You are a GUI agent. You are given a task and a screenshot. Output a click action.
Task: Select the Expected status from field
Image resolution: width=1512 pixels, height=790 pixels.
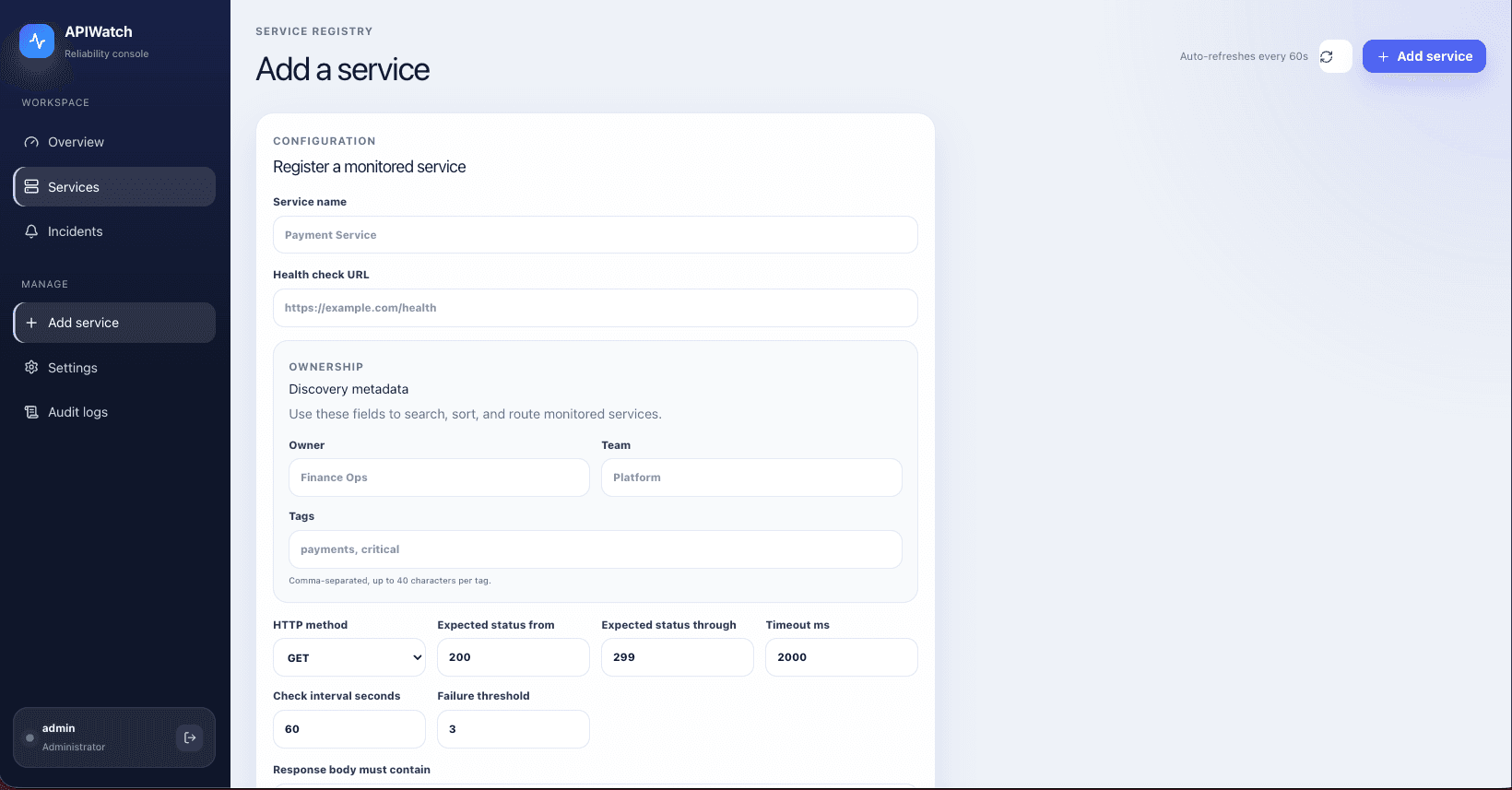pyautogui.click(x=514, y=657)
